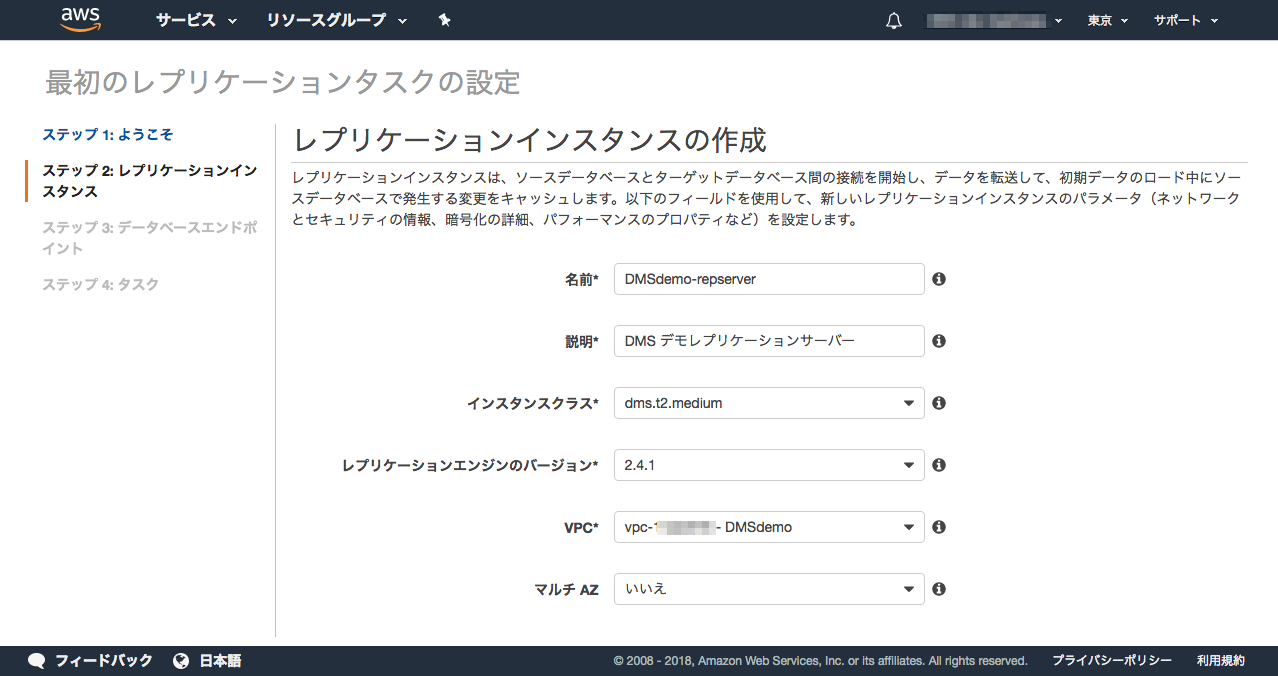This screenshot has width=1278, height=676.
Task: Click info icon beside VPC dropdown
Action: (939, 527)
